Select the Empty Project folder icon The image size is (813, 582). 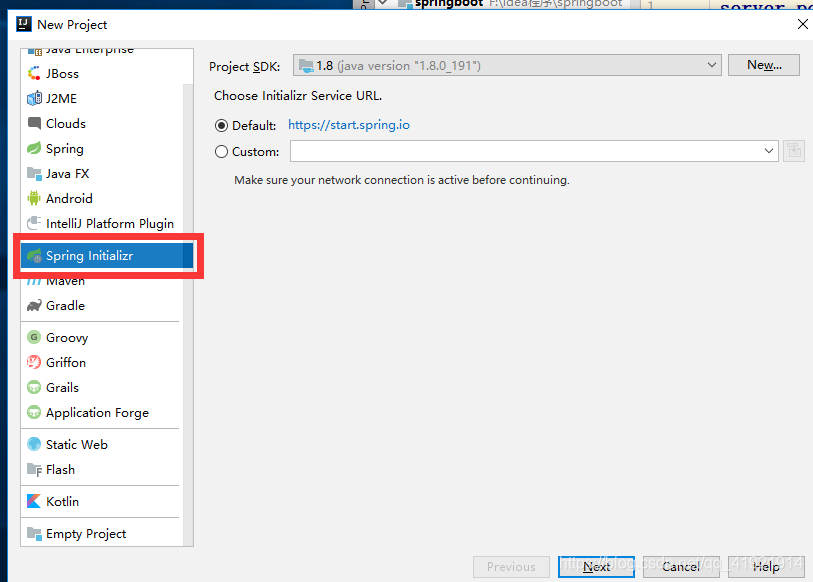coord(34,533)
